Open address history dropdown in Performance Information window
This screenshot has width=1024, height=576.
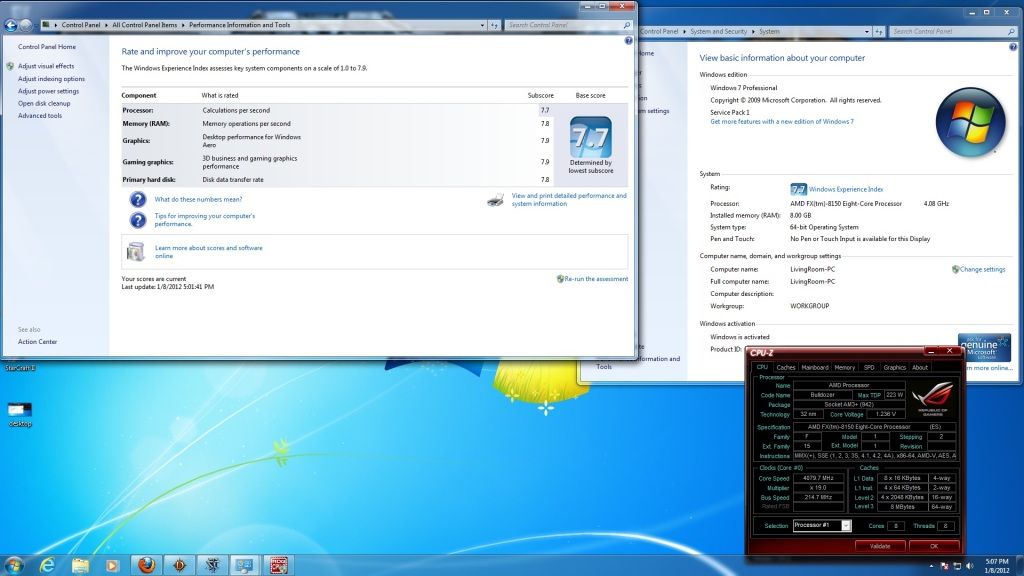pyautogui.click(x=483, y=25)
